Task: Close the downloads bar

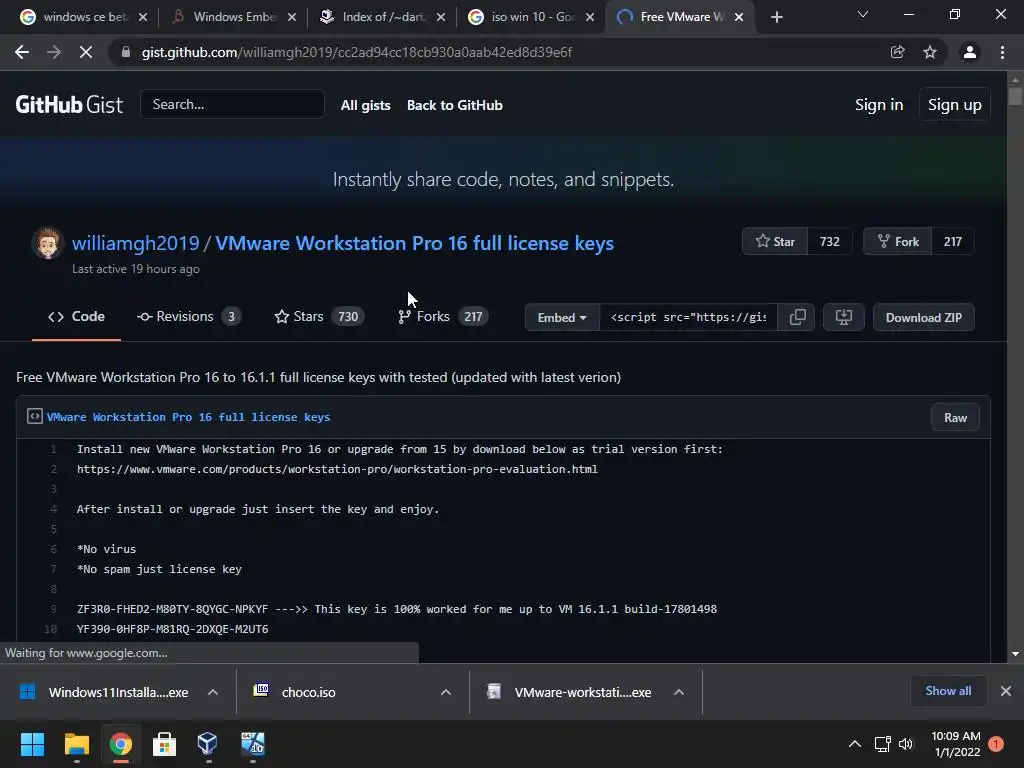Action: click(x=1006, y=691)
